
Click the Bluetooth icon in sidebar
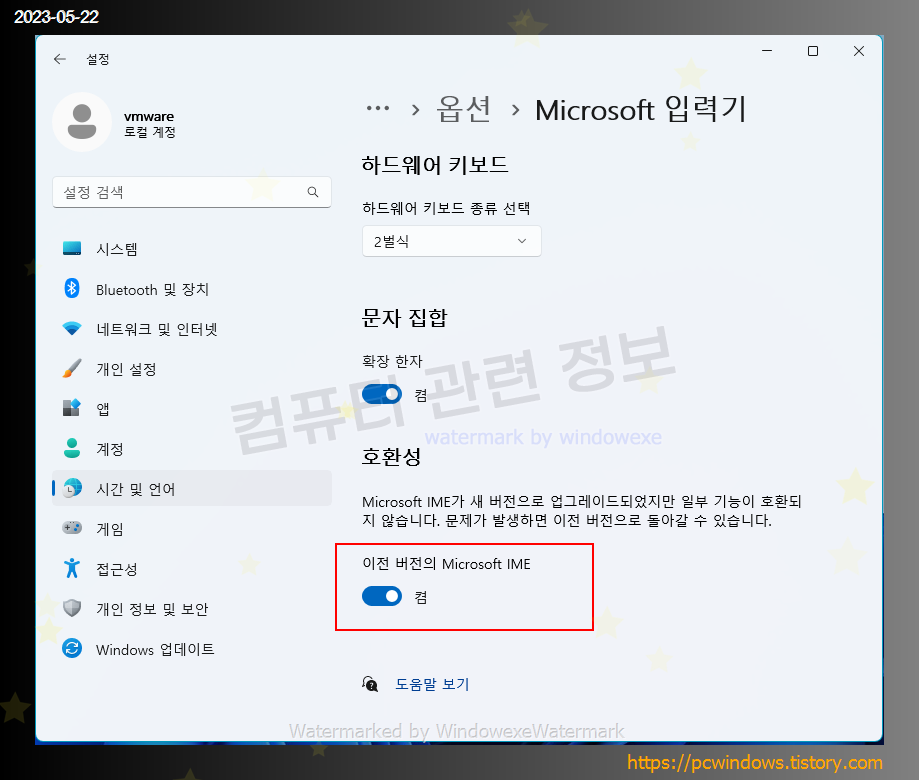click(72, 288)
